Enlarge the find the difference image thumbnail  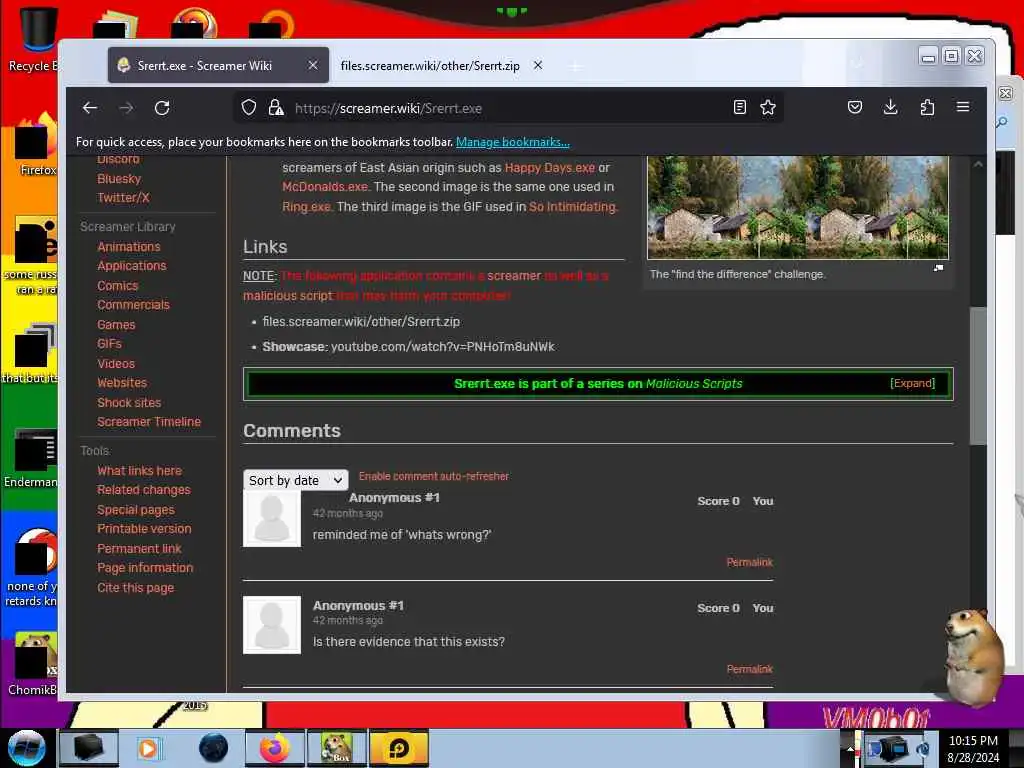[x=797, y=207]
